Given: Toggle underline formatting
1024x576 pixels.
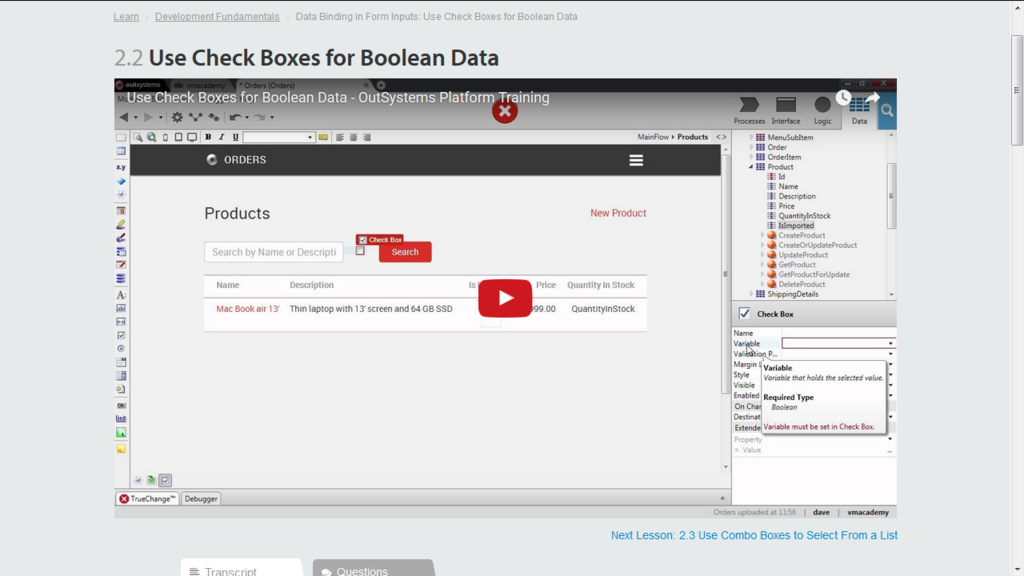Looking at the screenshot, I should click(235, 137).
